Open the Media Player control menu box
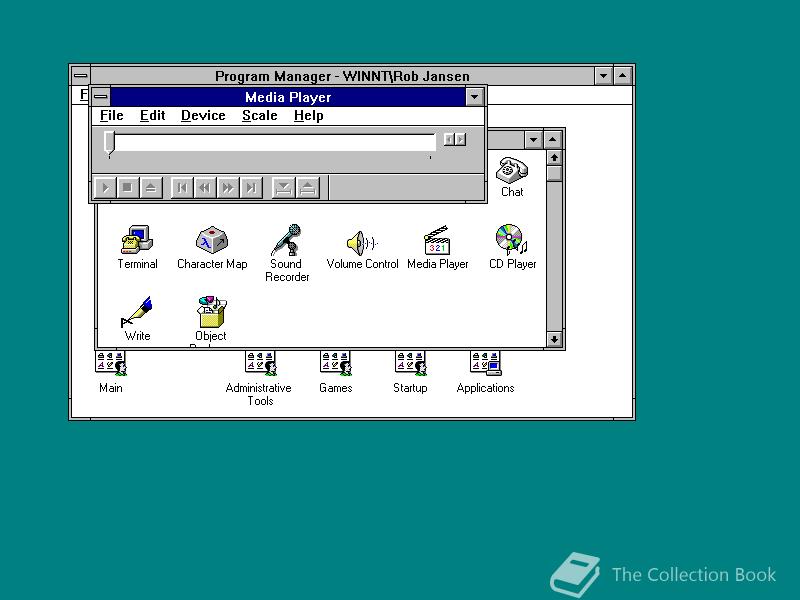The height and width of the screenshot is (600, 800). [101, 96]
